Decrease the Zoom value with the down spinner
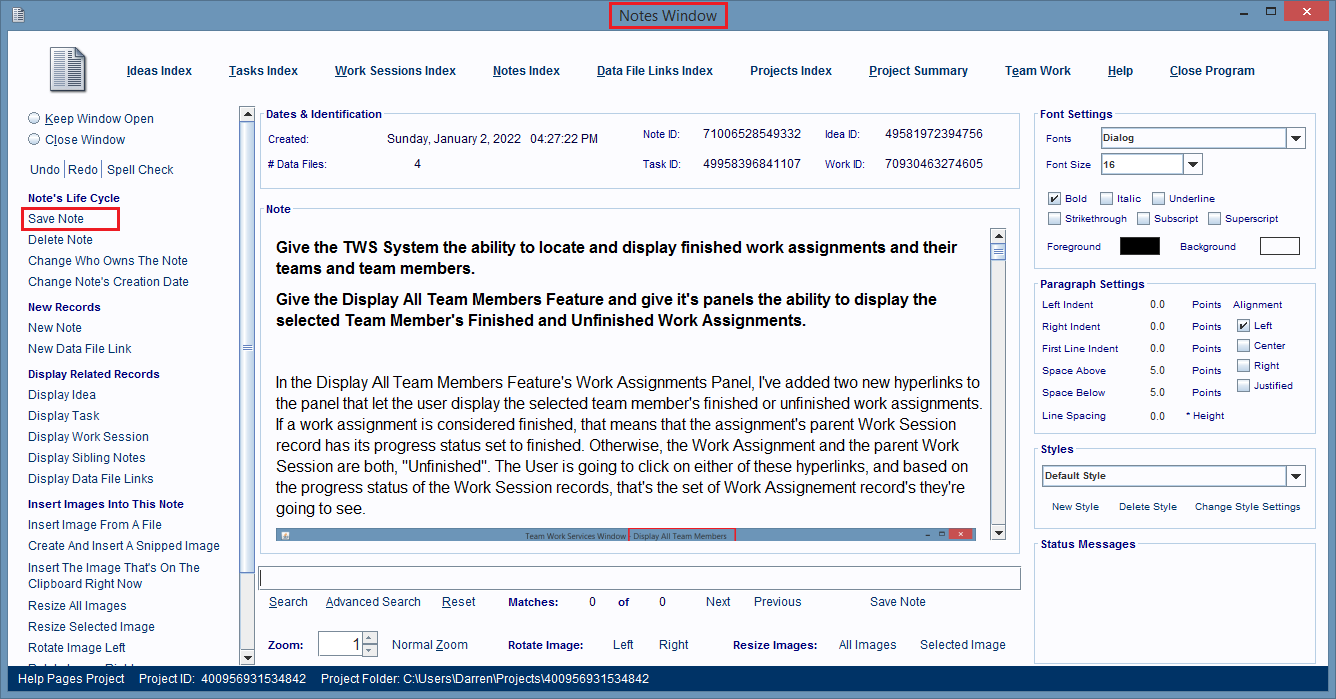The width and height of the screenshot is (1336, 699). tap(369, 650)
